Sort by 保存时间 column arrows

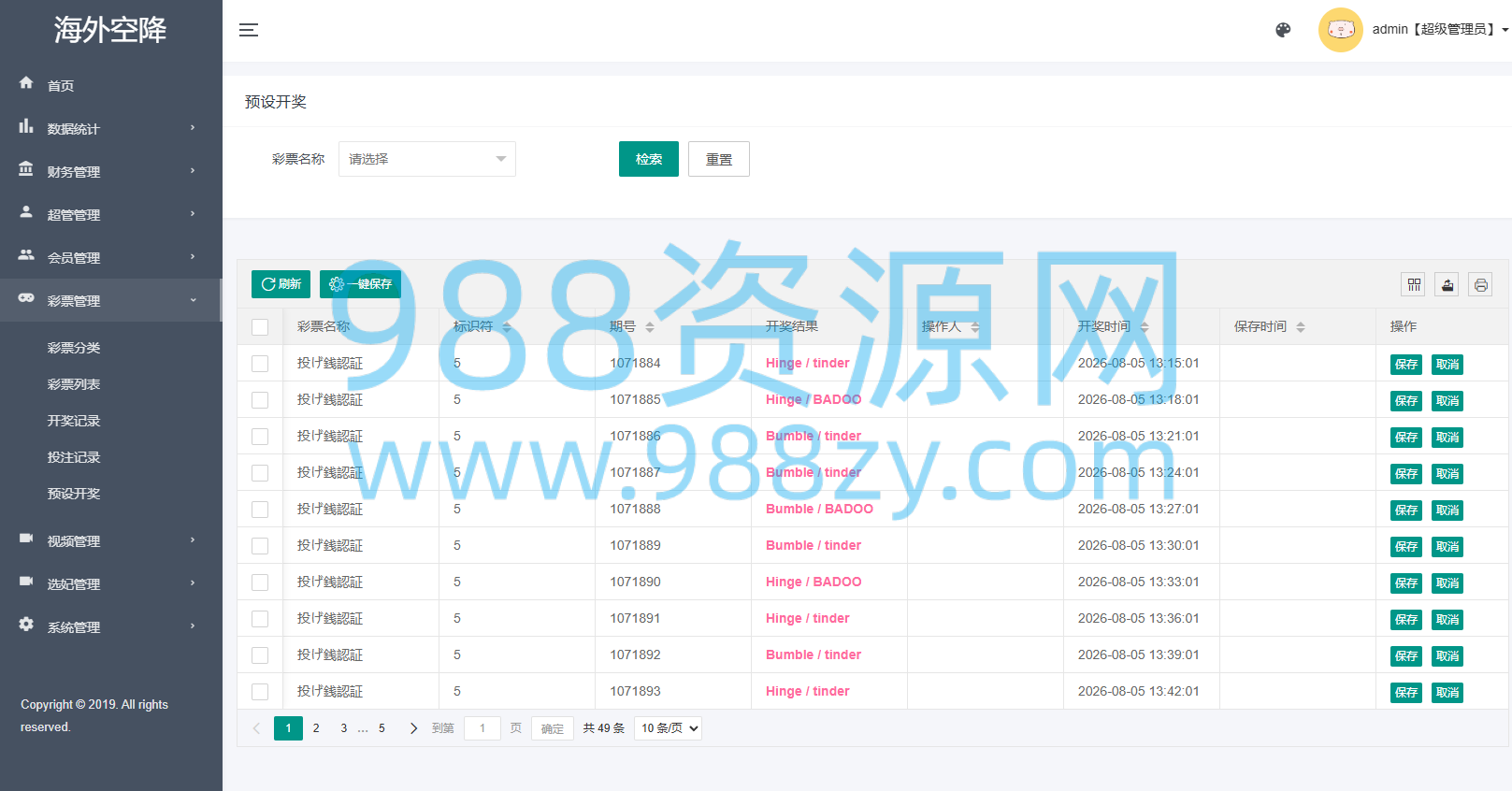[1301, 327]
